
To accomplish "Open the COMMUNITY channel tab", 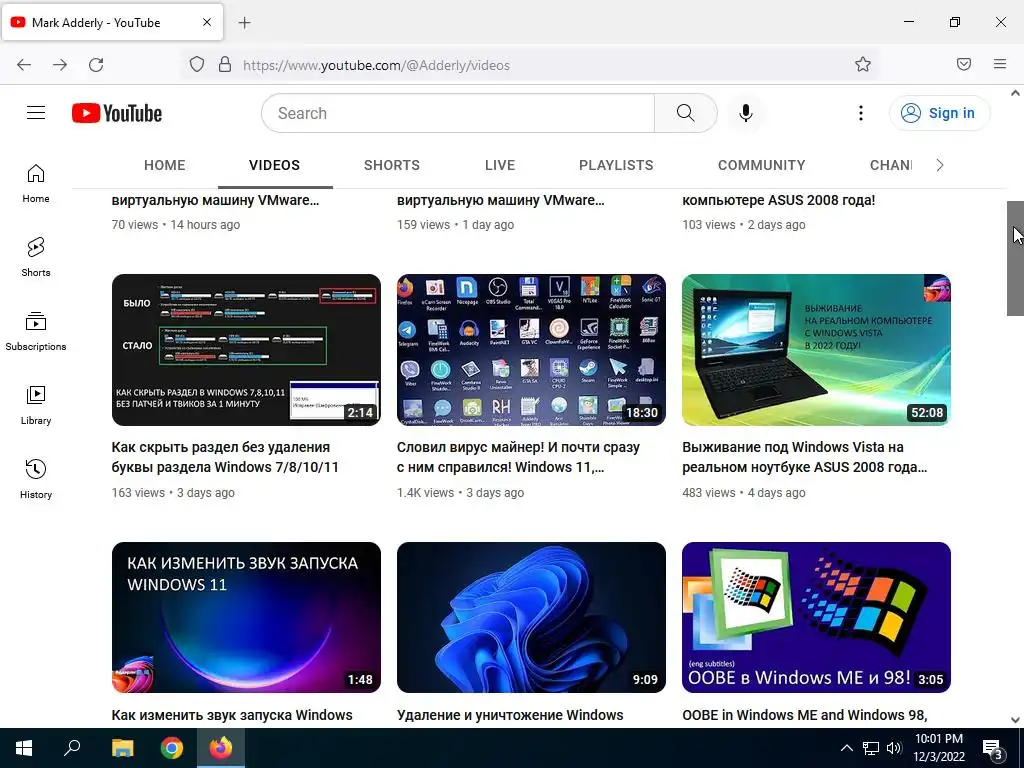I will (761, 165).
